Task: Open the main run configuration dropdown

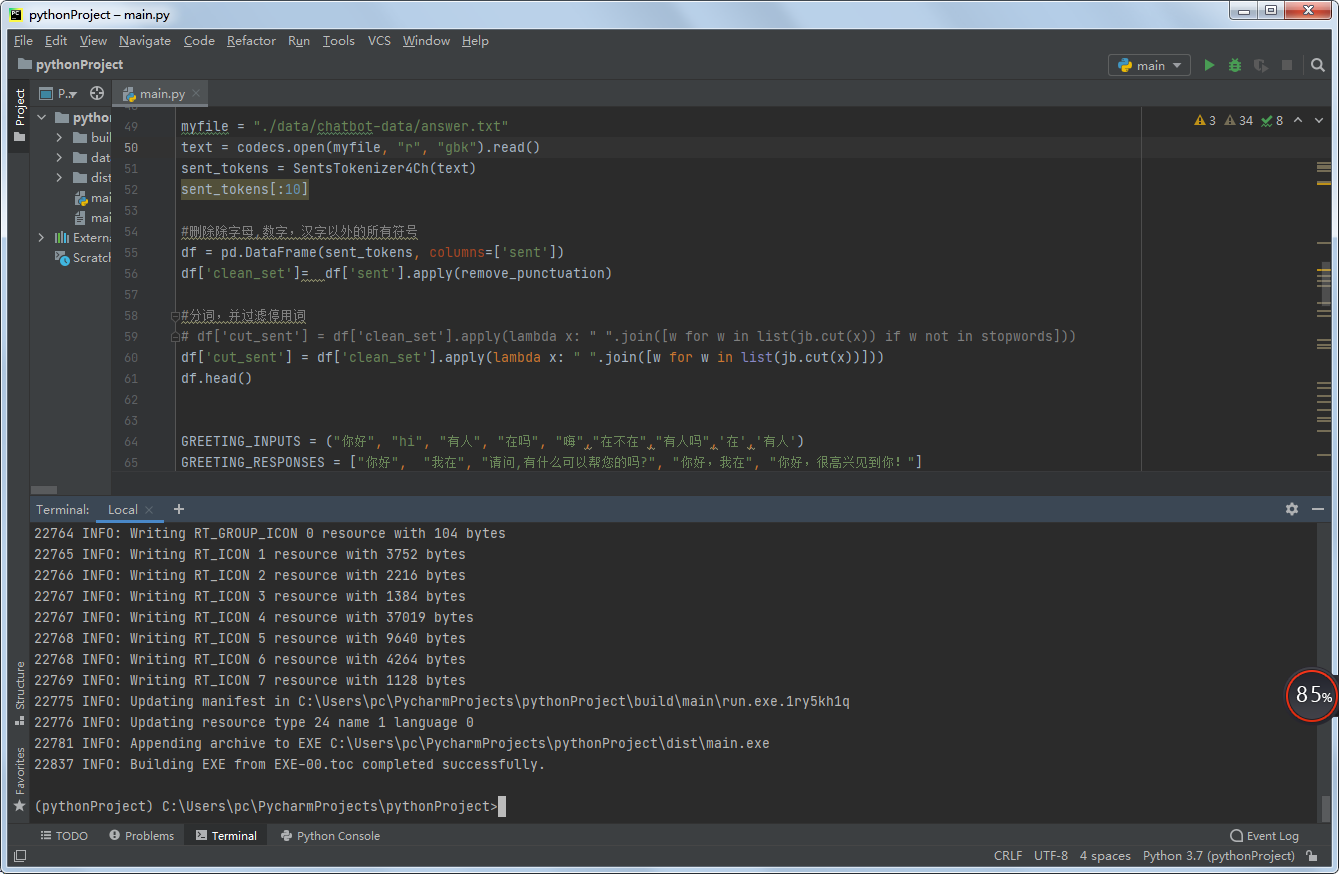Action: 1149,65
